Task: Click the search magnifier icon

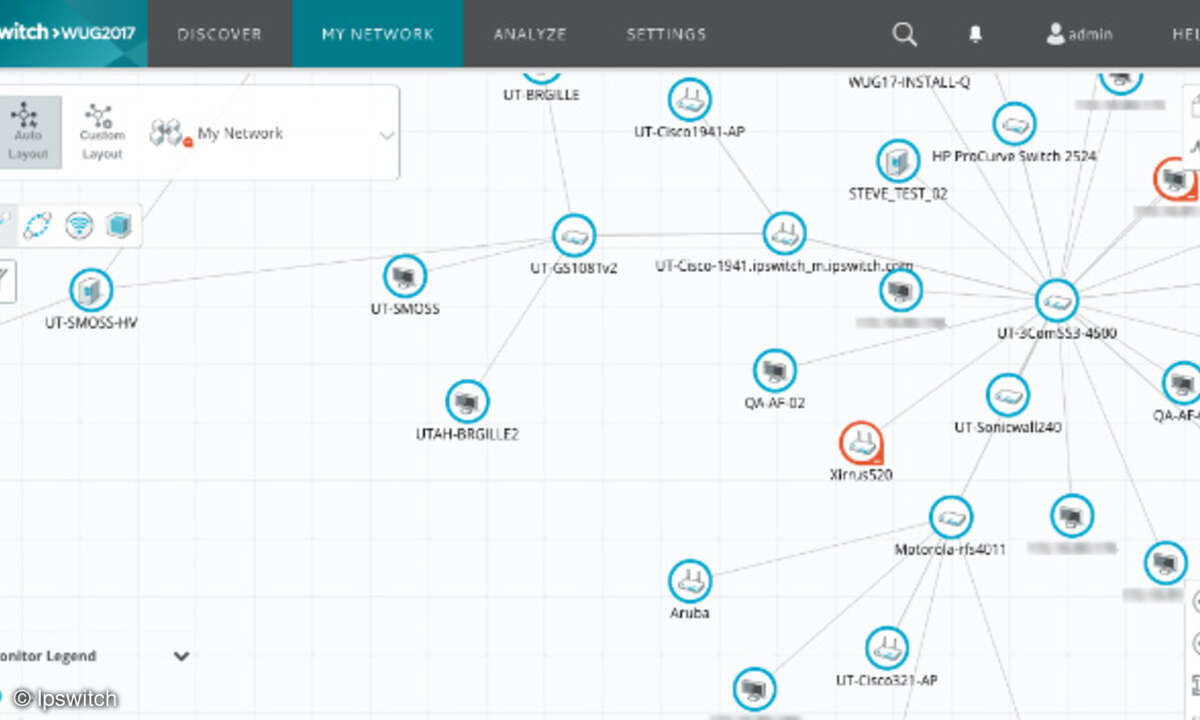Action: coord(904,34)
